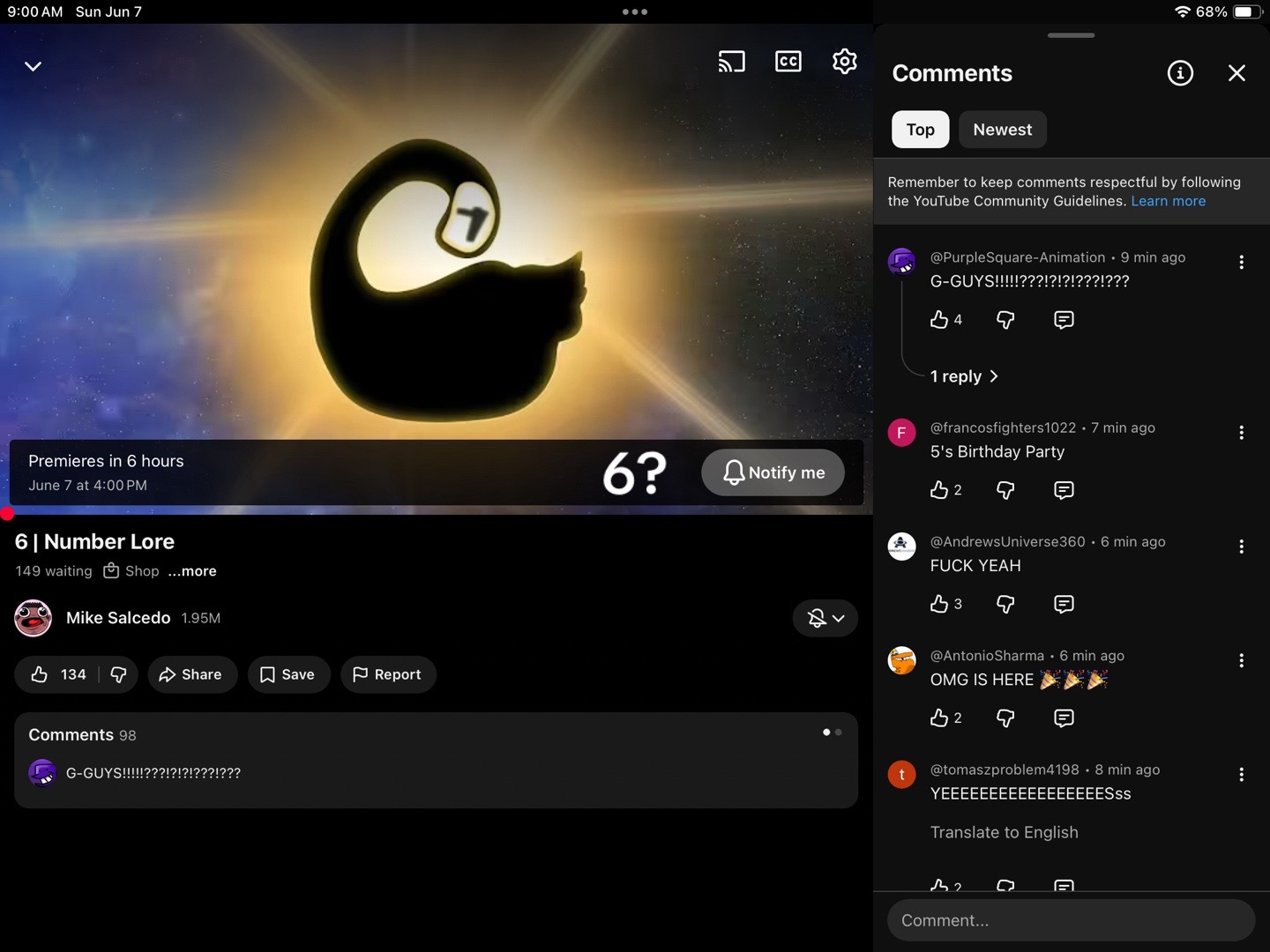Open Mike Salcedo channel avatar
The height and width of the screenshot is (952, 1270).
coord(34,618)
